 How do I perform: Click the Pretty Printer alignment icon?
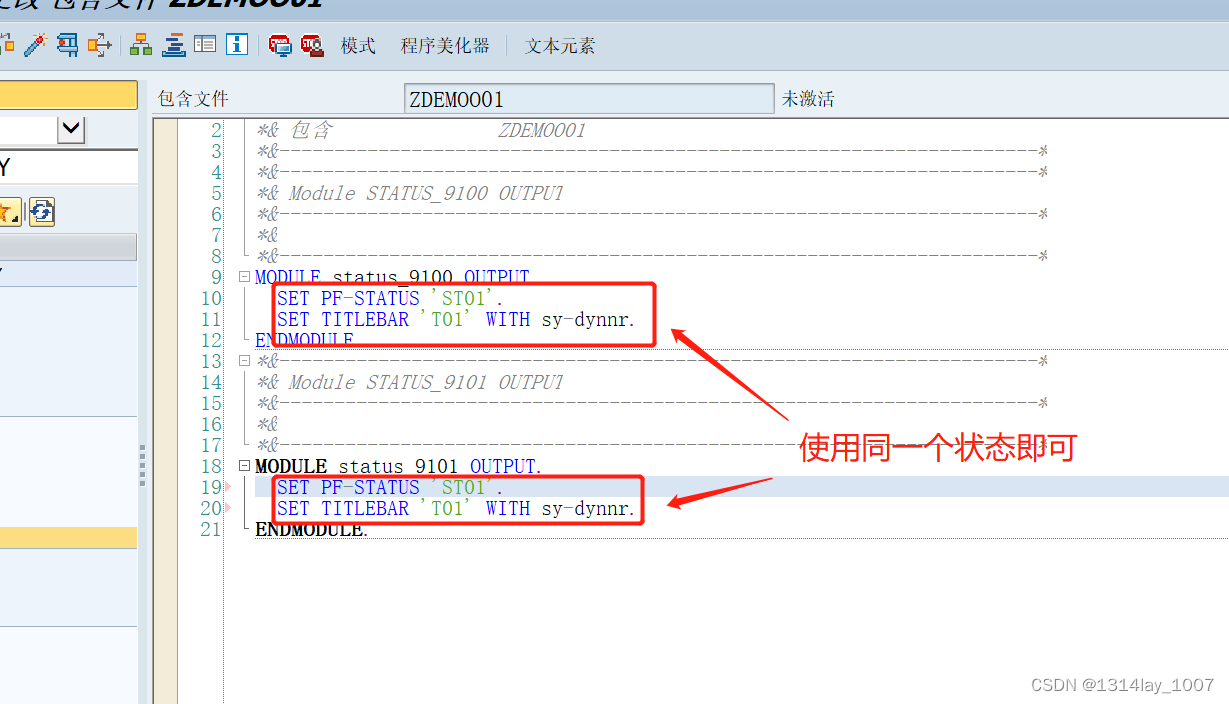(x=172, y=45)
